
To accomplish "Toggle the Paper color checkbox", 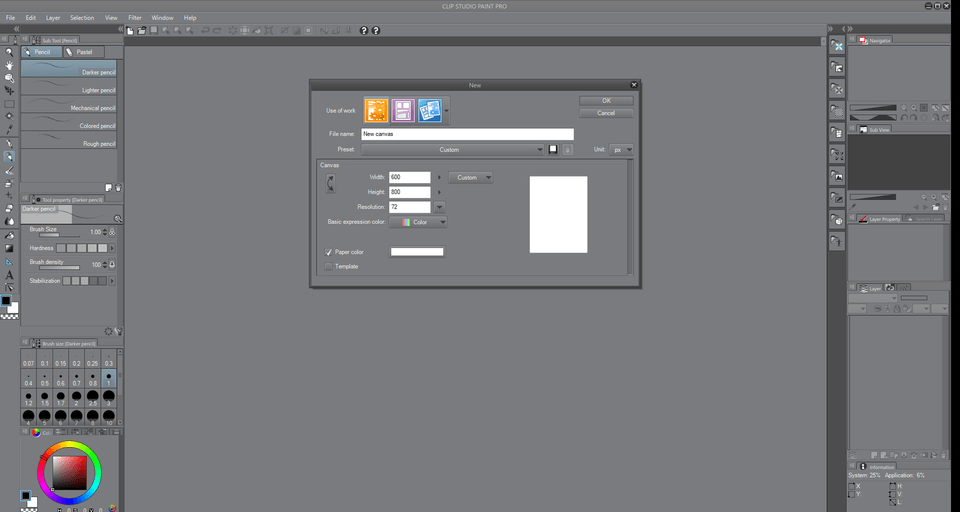I will [328, 252].
